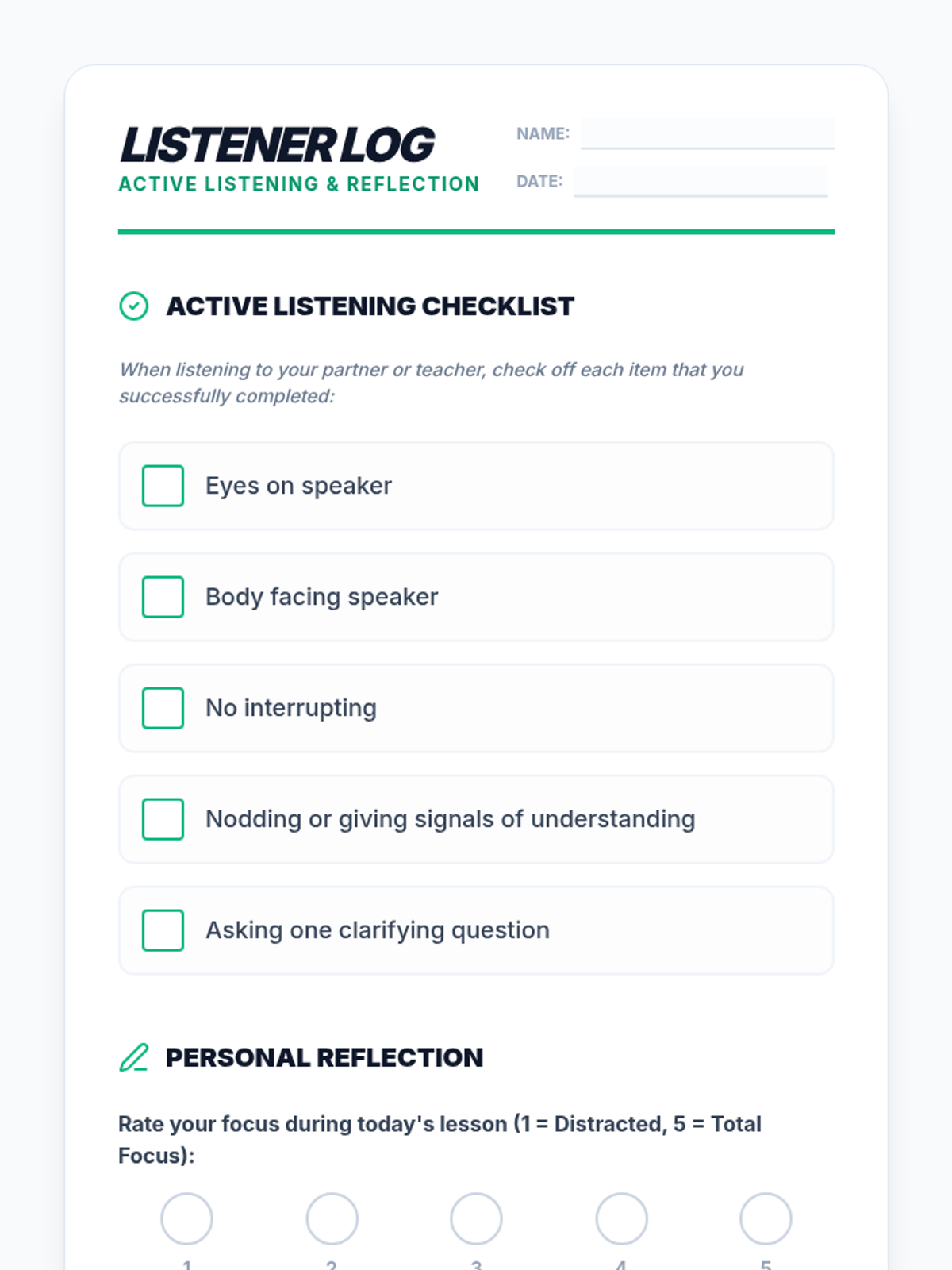This screenshot has width=952, height=1270.
Task: Click the Personal Reflection heading
Action: pos(324,1058)
